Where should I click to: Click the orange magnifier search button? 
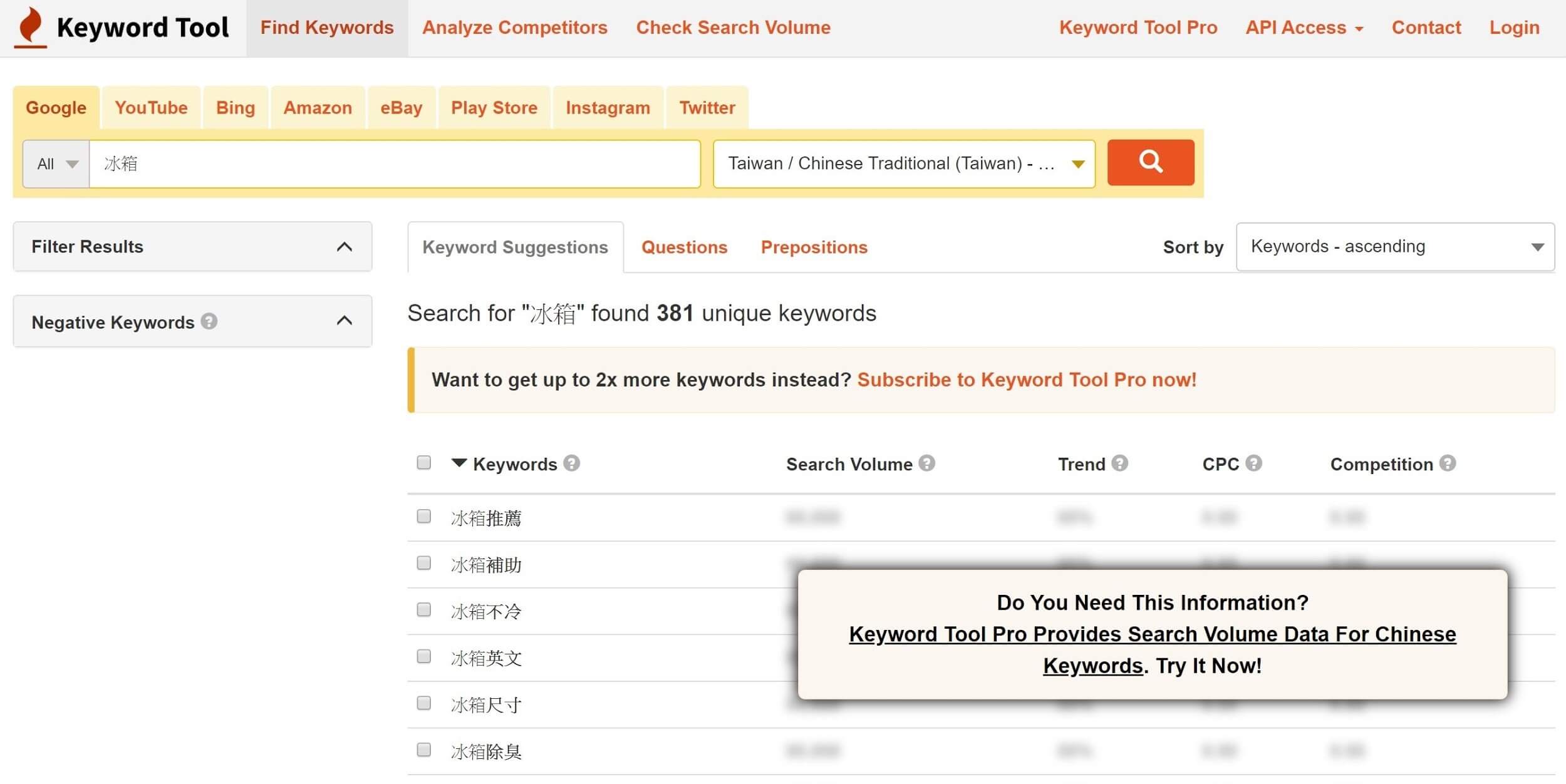(1150, 163)
